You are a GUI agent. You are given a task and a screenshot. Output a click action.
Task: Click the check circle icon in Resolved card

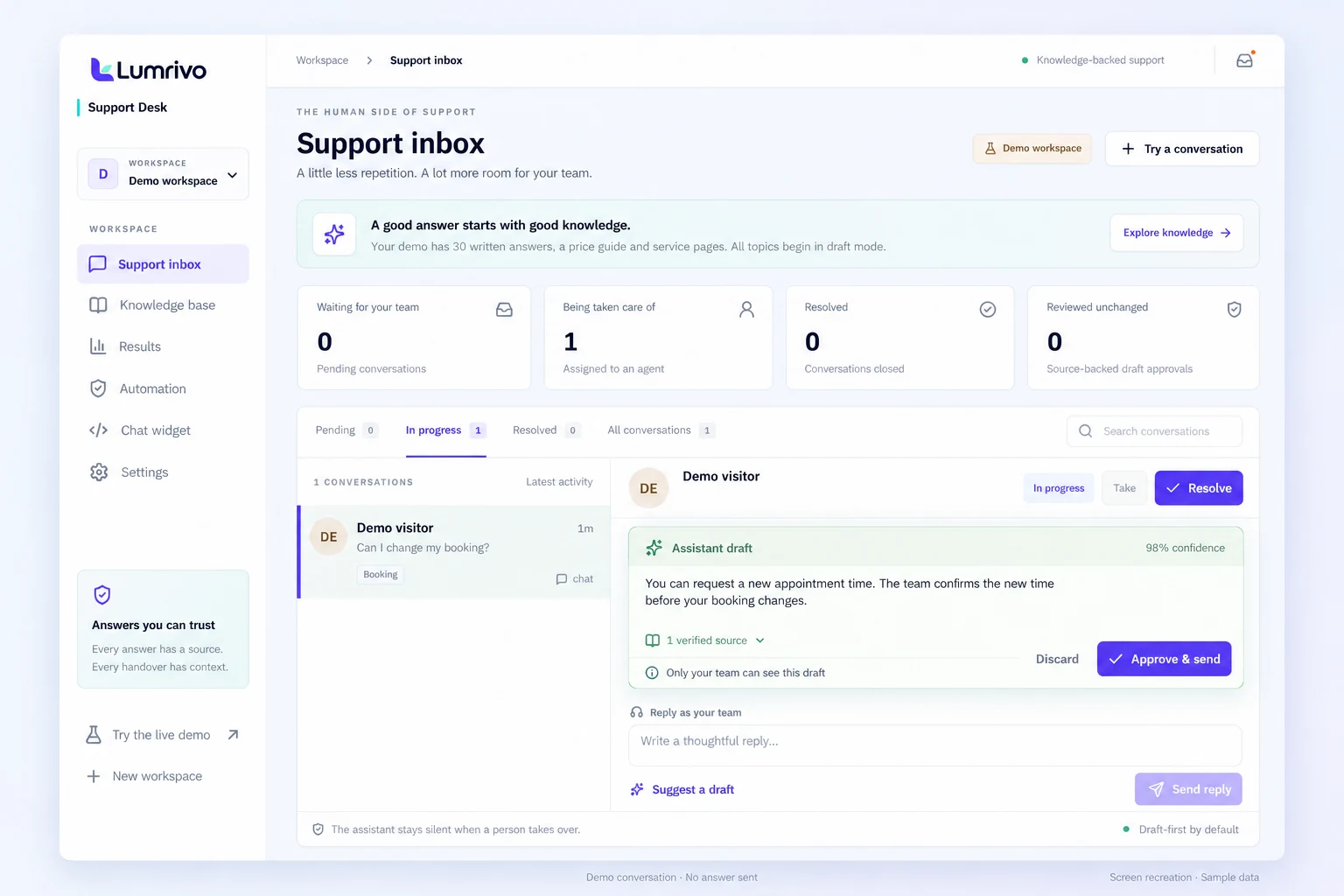pos(988,310)
